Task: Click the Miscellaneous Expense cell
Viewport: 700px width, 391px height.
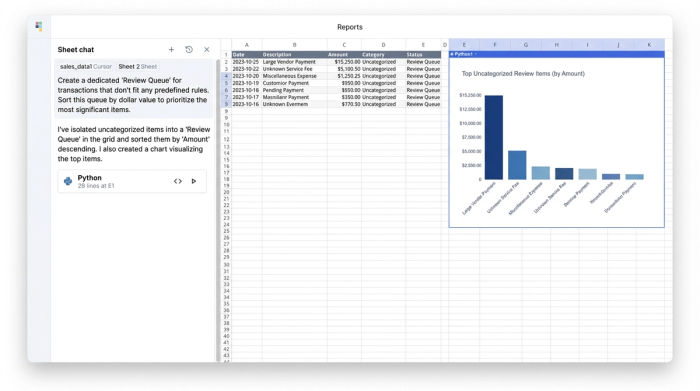Action: pos(295,76)
